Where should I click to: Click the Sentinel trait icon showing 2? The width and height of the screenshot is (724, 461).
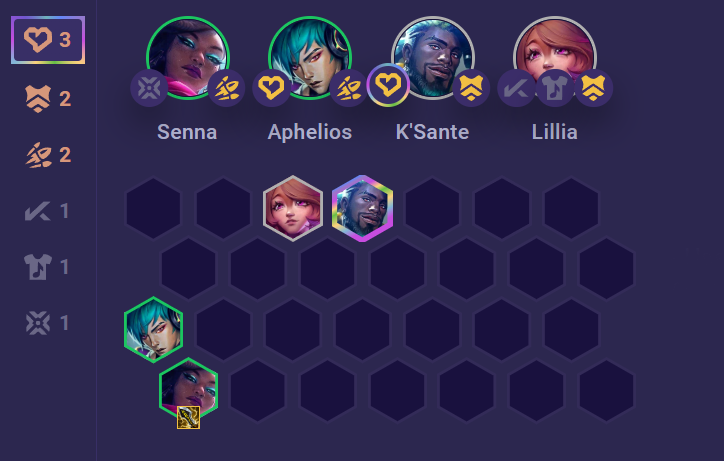[38, 98]
